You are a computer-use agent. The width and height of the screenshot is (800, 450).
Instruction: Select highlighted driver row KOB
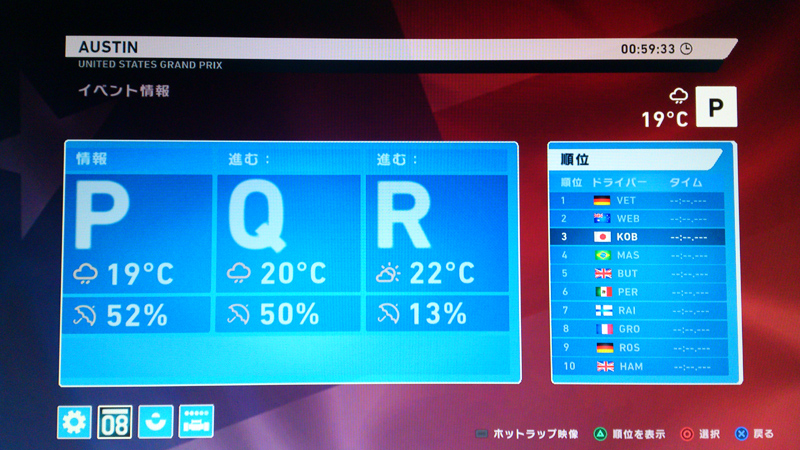638,237
